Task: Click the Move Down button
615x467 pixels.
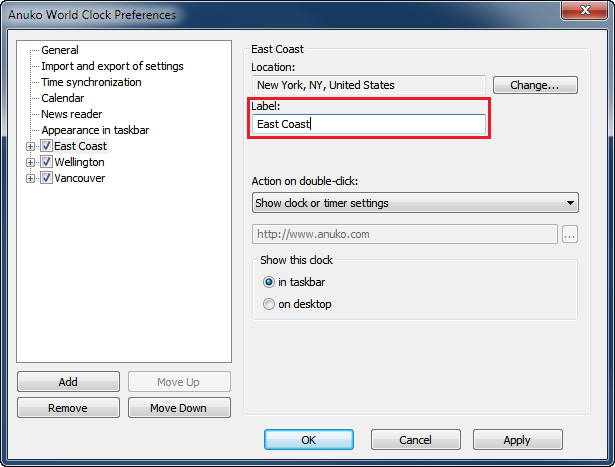Action: 176,408
